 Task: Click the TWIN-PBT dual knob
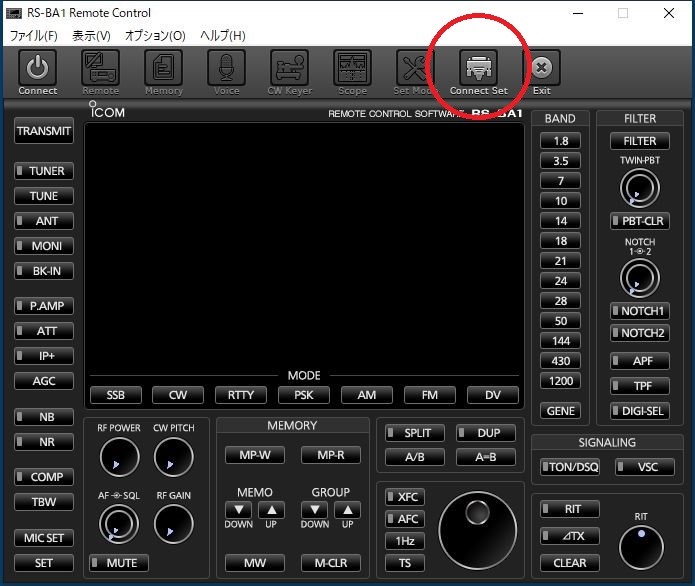tap(640, 188)
